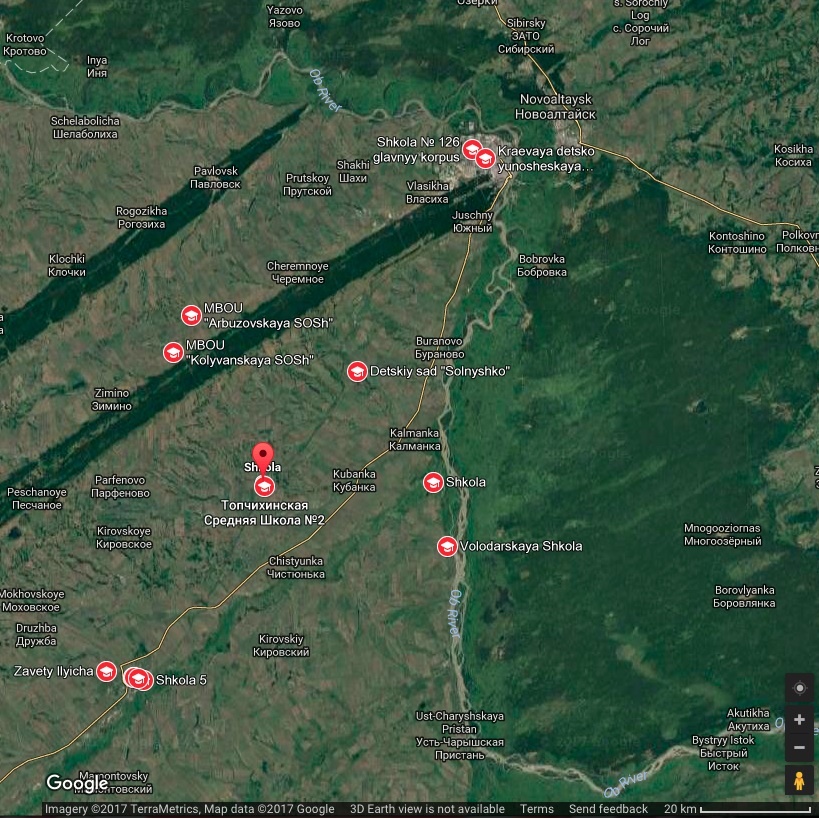Select the Detskiy sad "Solnyshko" marker

(357, 372)
